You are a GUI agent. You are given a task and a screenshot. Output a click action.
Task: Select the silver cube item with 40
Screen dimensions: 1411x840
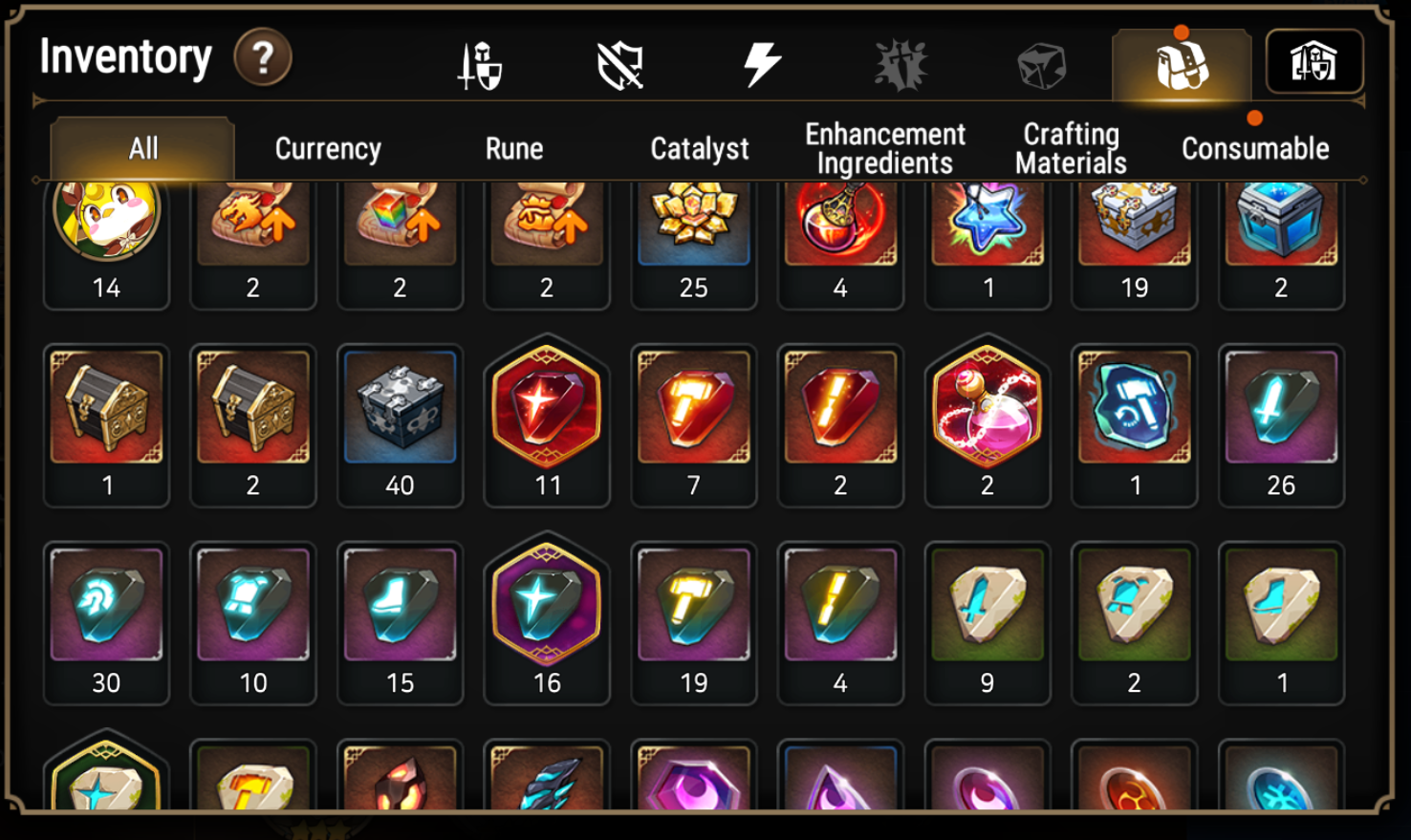[x=400, y=425]
